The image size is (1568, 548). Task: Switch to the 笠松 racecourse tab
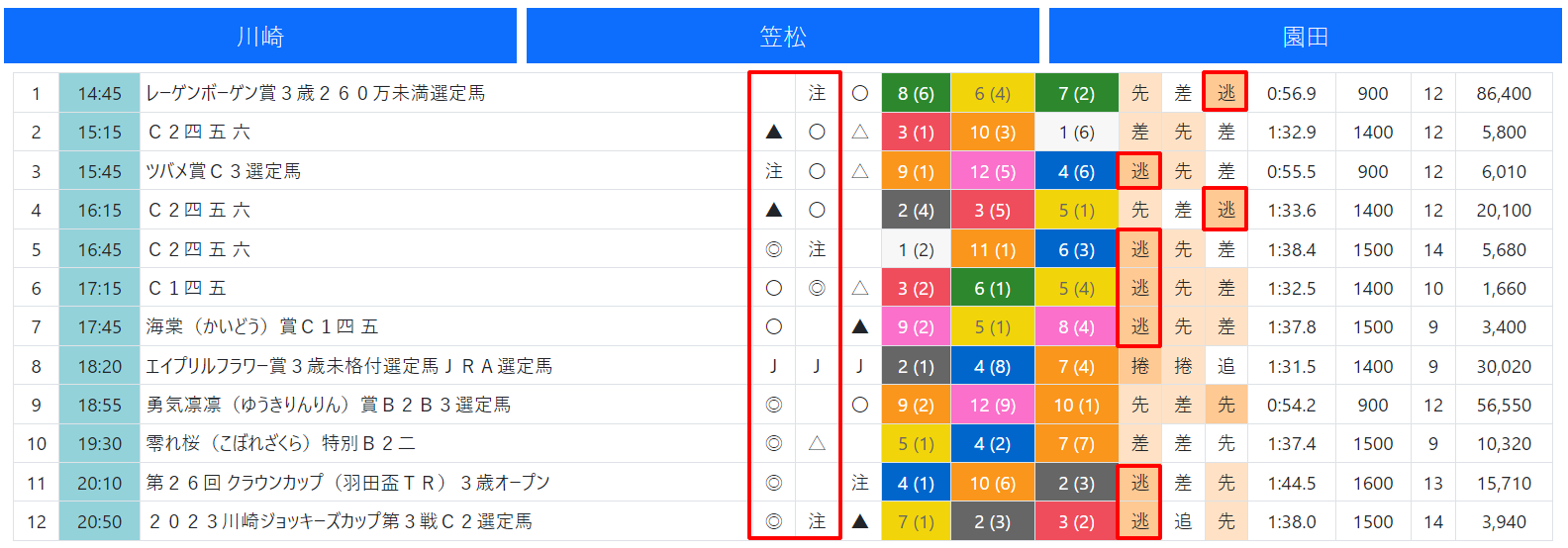click(783, 37)
